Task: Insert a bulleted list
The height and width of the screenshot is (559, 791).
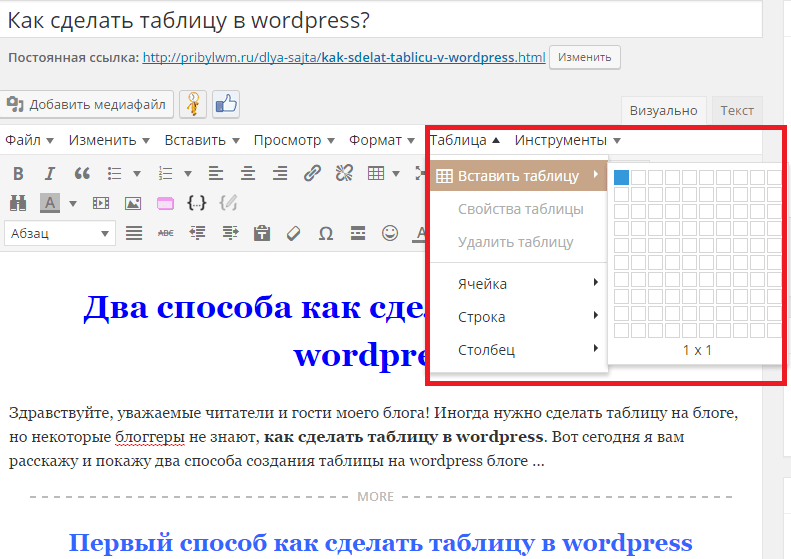Action: click(115, 174)
